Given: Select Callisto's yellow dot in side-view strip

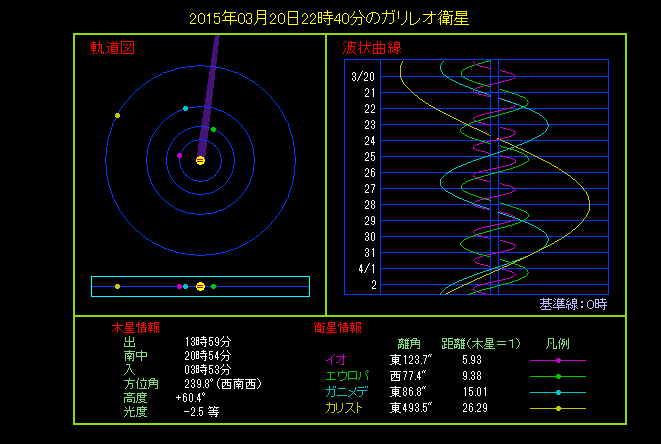Looking at the screenshot, I should click(118, 287).
